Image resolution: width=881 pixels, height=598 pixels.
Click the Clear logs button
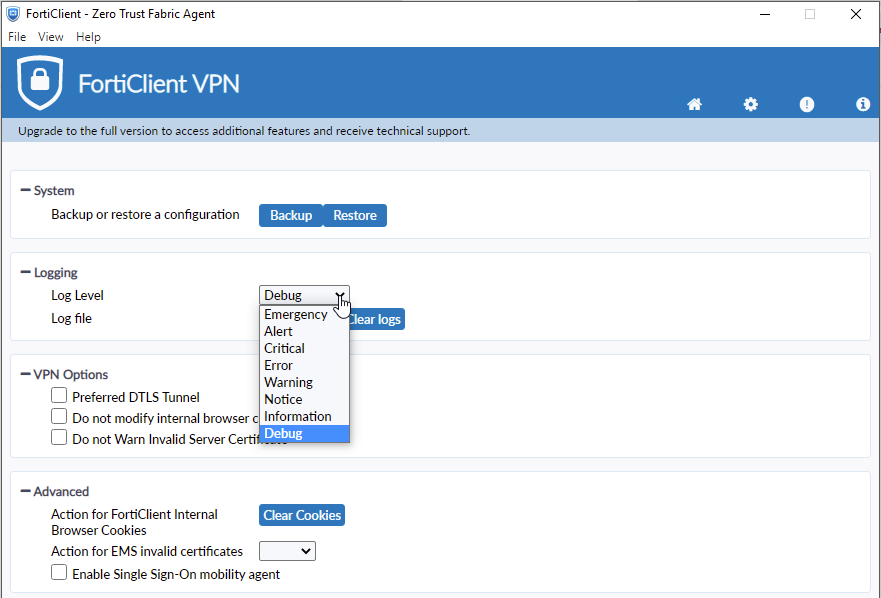(376, 319)
